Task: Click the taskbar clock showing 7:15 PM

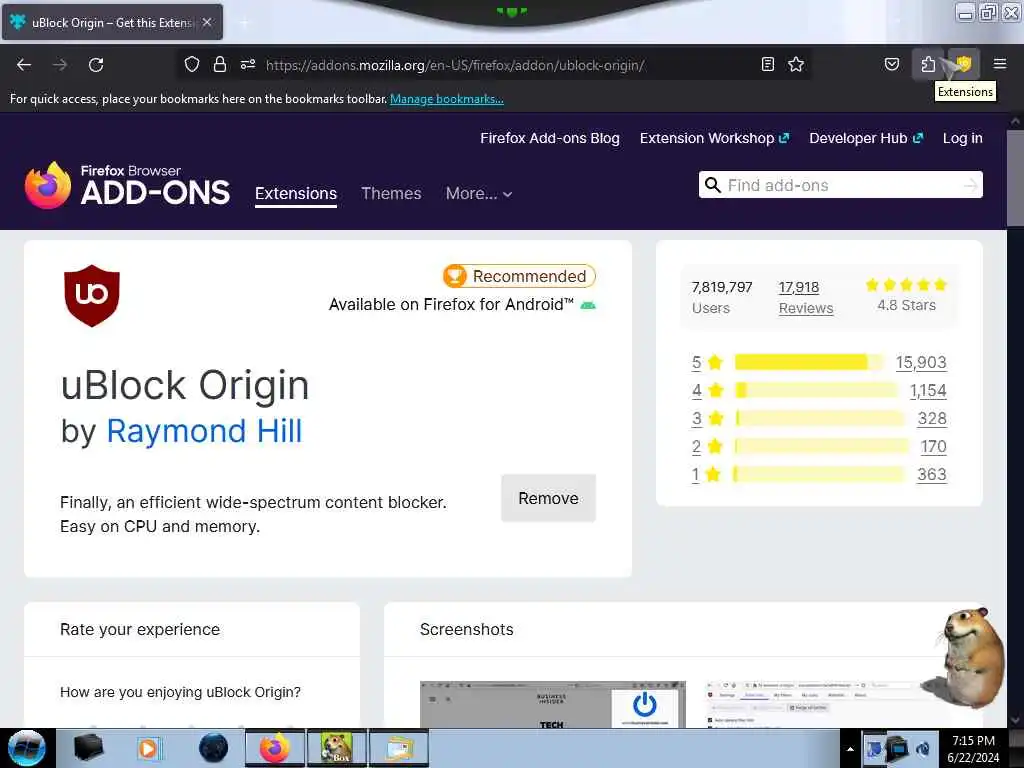Action: click(973, 748)
